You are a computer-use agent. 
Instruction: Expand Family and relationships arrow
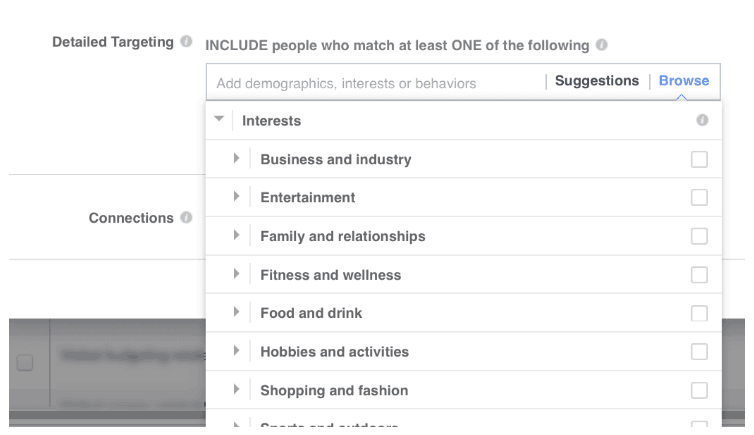(x=237, y=236)
